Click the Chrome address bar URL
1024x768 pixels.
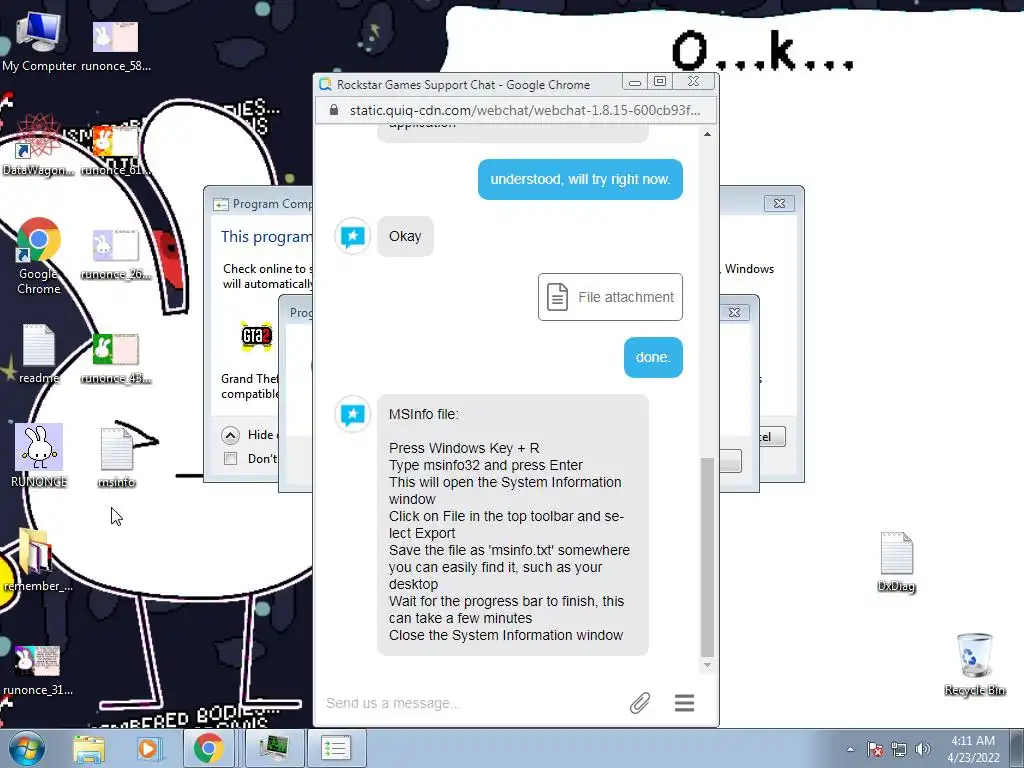(524, 110)
